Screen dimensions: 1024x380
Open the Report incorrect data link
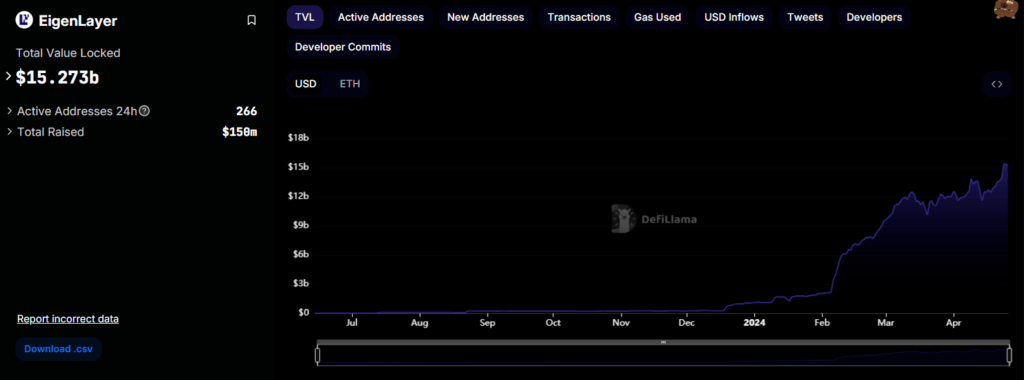(68, 319)
